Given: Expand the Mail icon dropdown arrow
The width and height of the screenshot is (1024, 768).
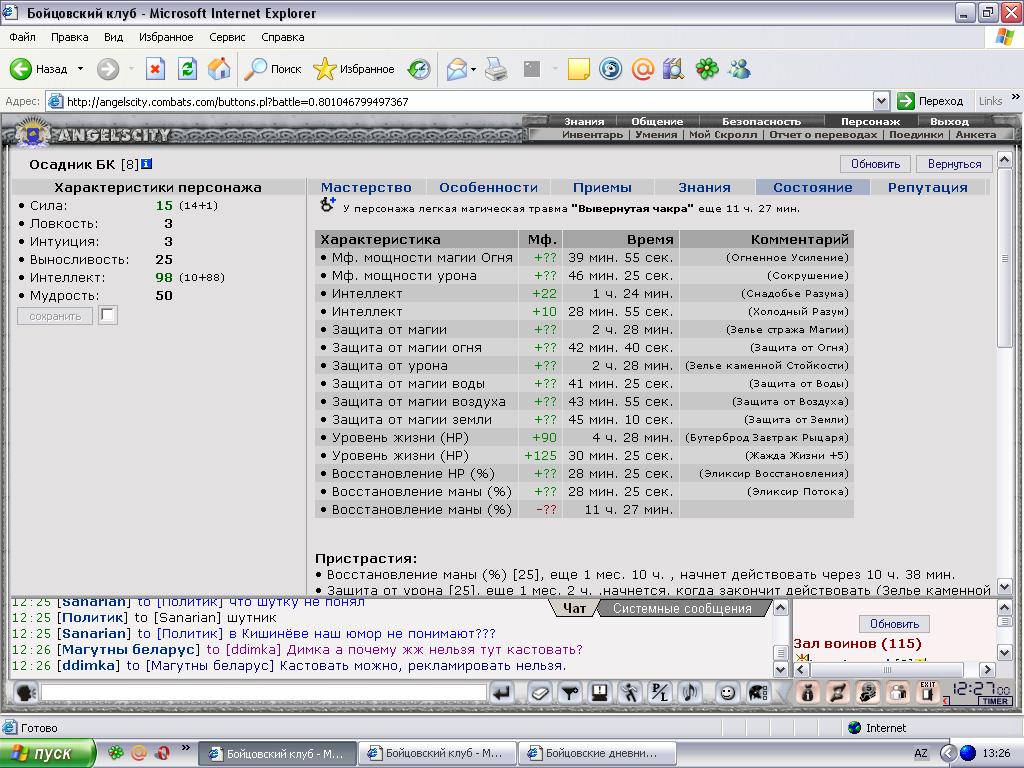Looking at the screenshot, I should [473, 69].
